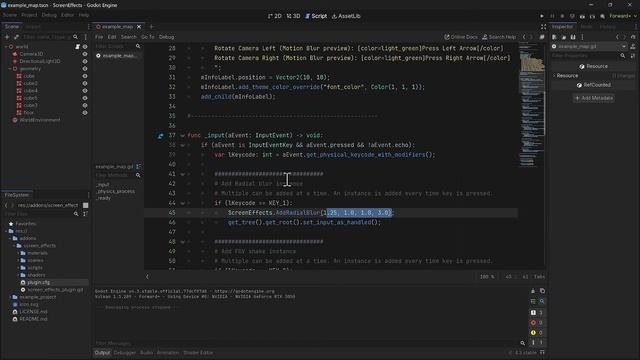Collapse the geometry node
Screen dimensions: 640x360
10,69
